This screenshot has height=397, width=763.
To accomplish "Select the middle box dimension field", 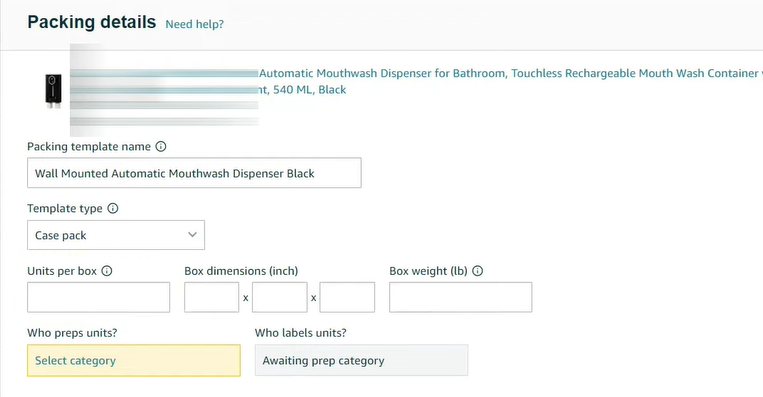I will [x=279, y=297].
